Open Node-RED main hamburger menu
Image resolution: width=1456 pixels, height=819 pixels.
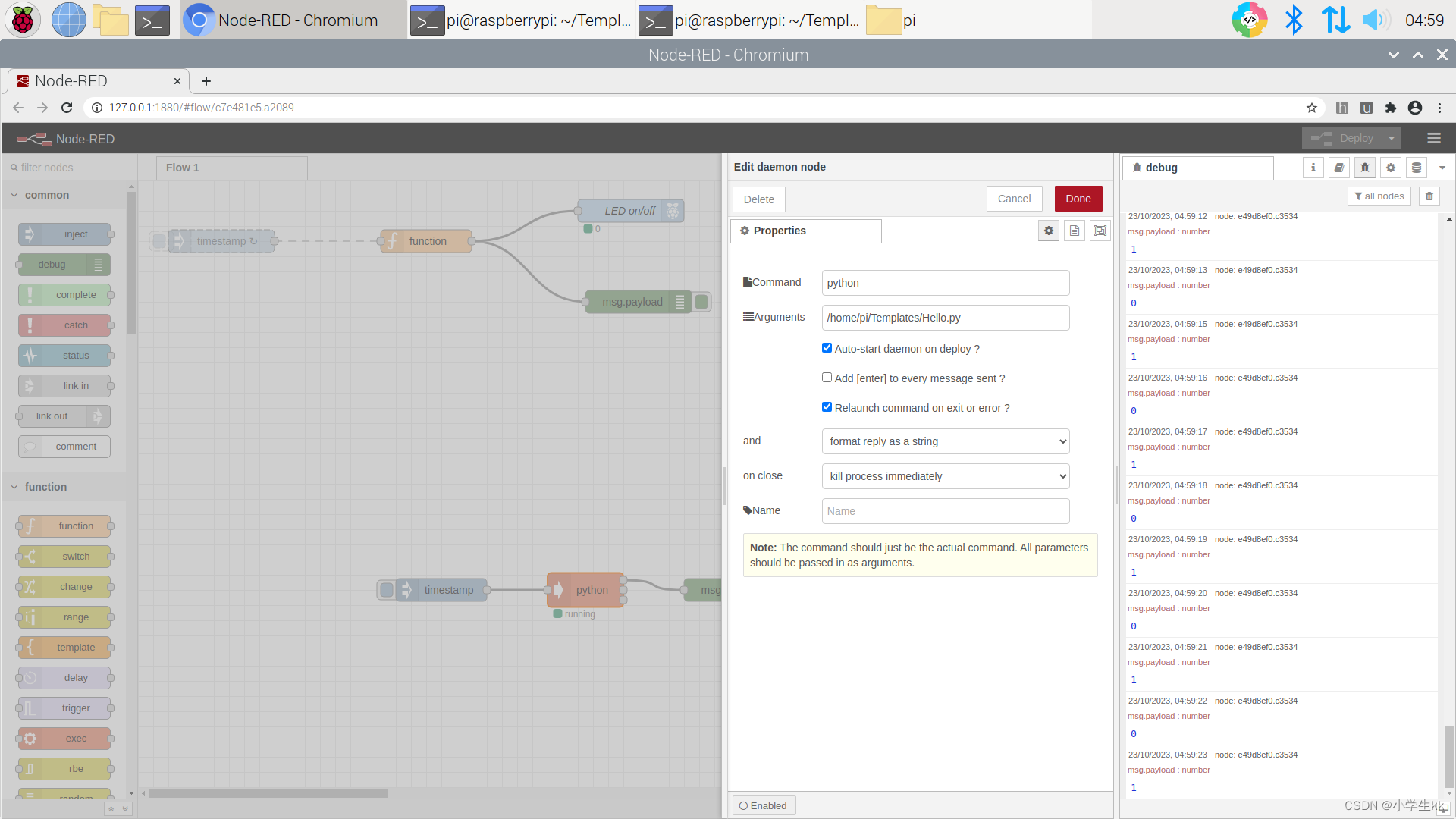tap(1433, 138)
